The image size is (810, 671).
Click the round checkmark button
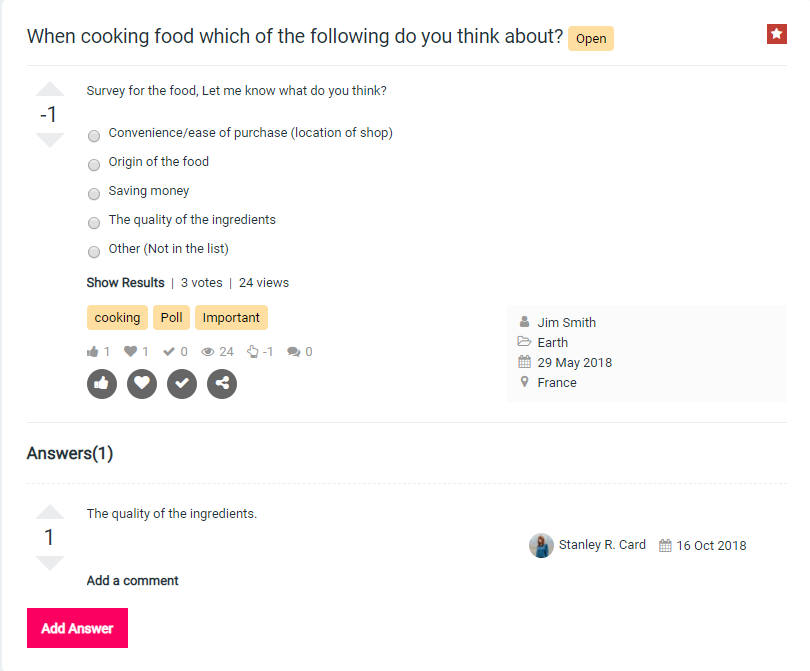tap(182, 383)
